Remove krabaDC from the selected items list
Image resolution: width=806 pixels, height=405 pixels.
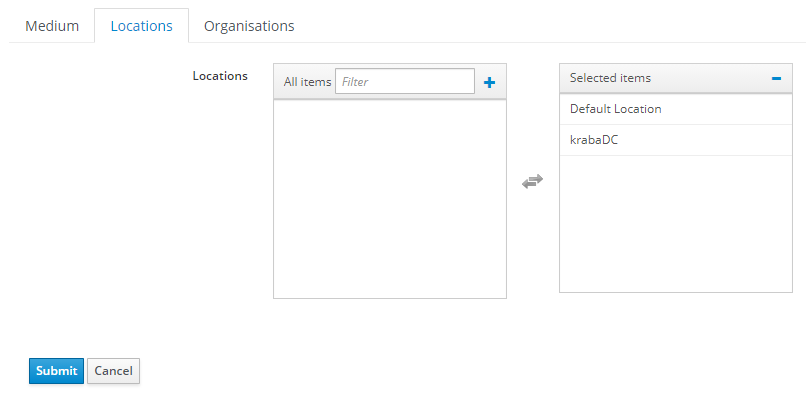(x=675, y=140)
